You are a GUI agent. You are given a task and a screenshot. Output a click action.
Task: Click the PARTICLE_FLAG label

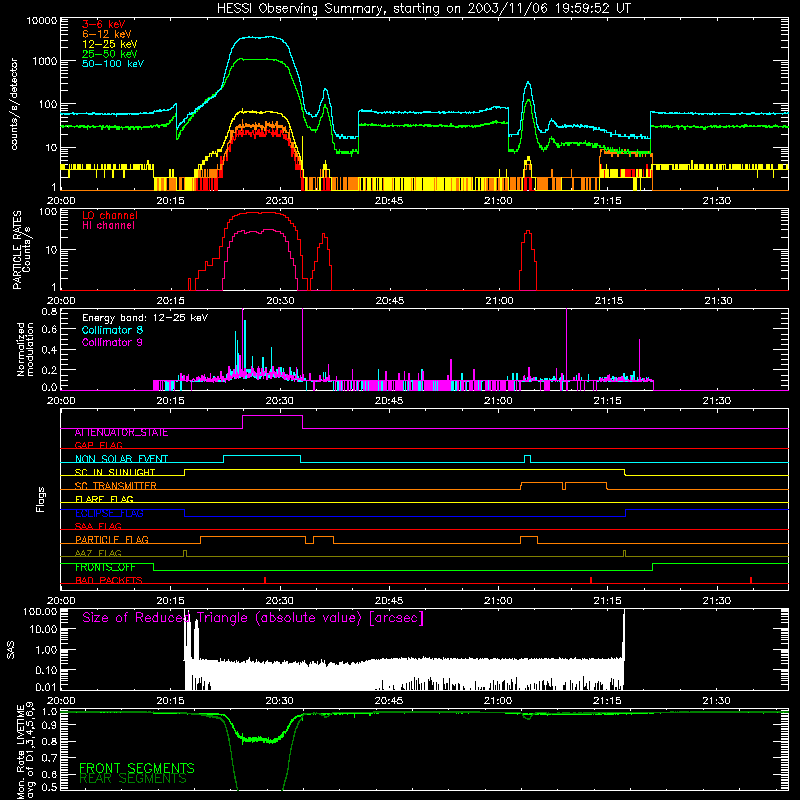coord(112,540)
